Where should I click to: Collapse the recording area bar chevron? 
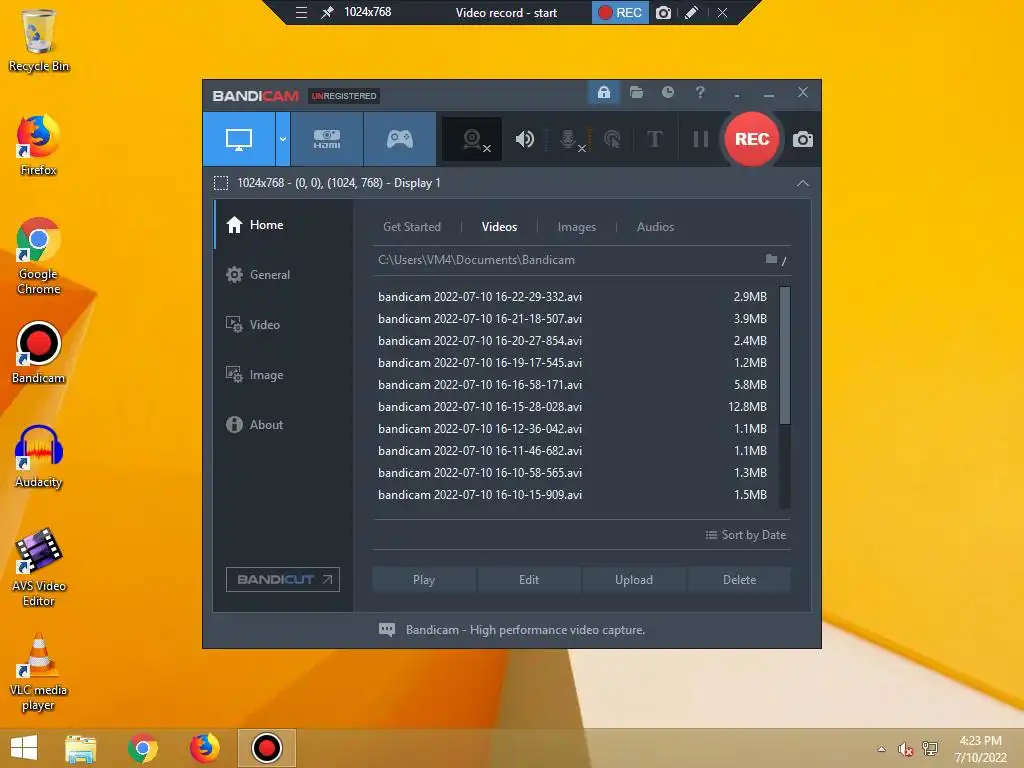pyautogui.click(x=803, y=184)
